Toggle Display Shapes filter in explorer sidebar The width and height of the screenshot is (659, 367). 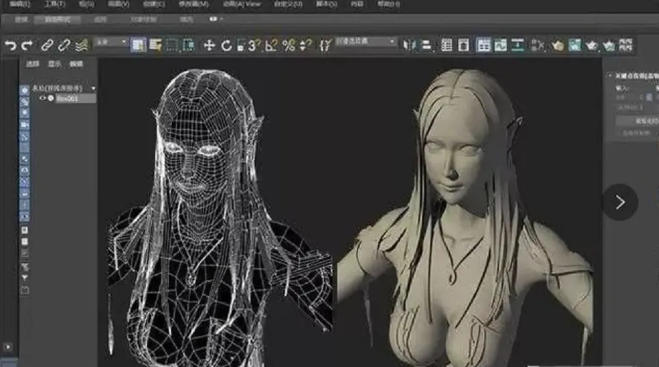24,102
